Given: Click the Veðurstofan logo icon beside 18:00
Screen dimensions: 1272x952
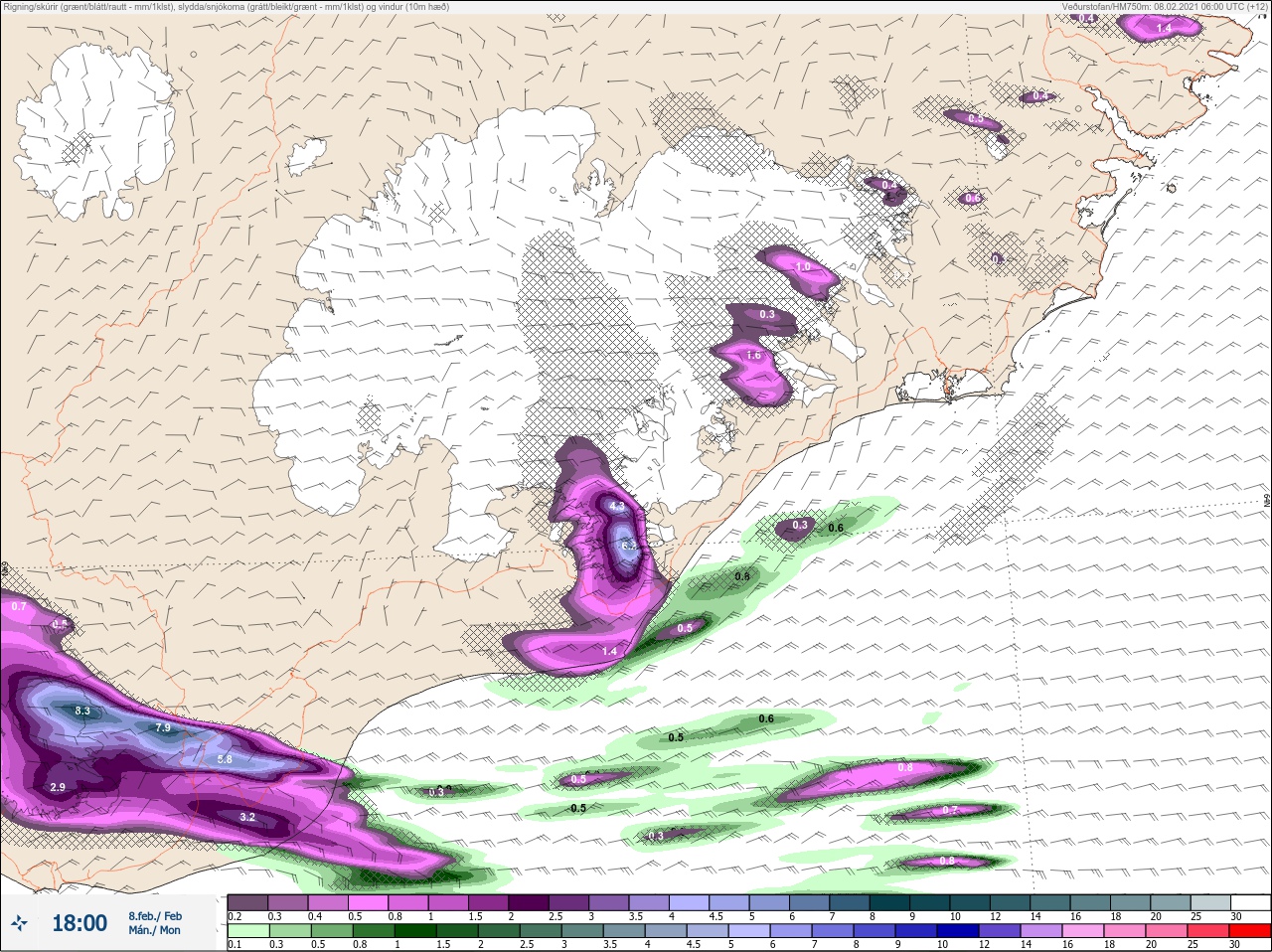Looking at the screenshot, I should 19,923.
